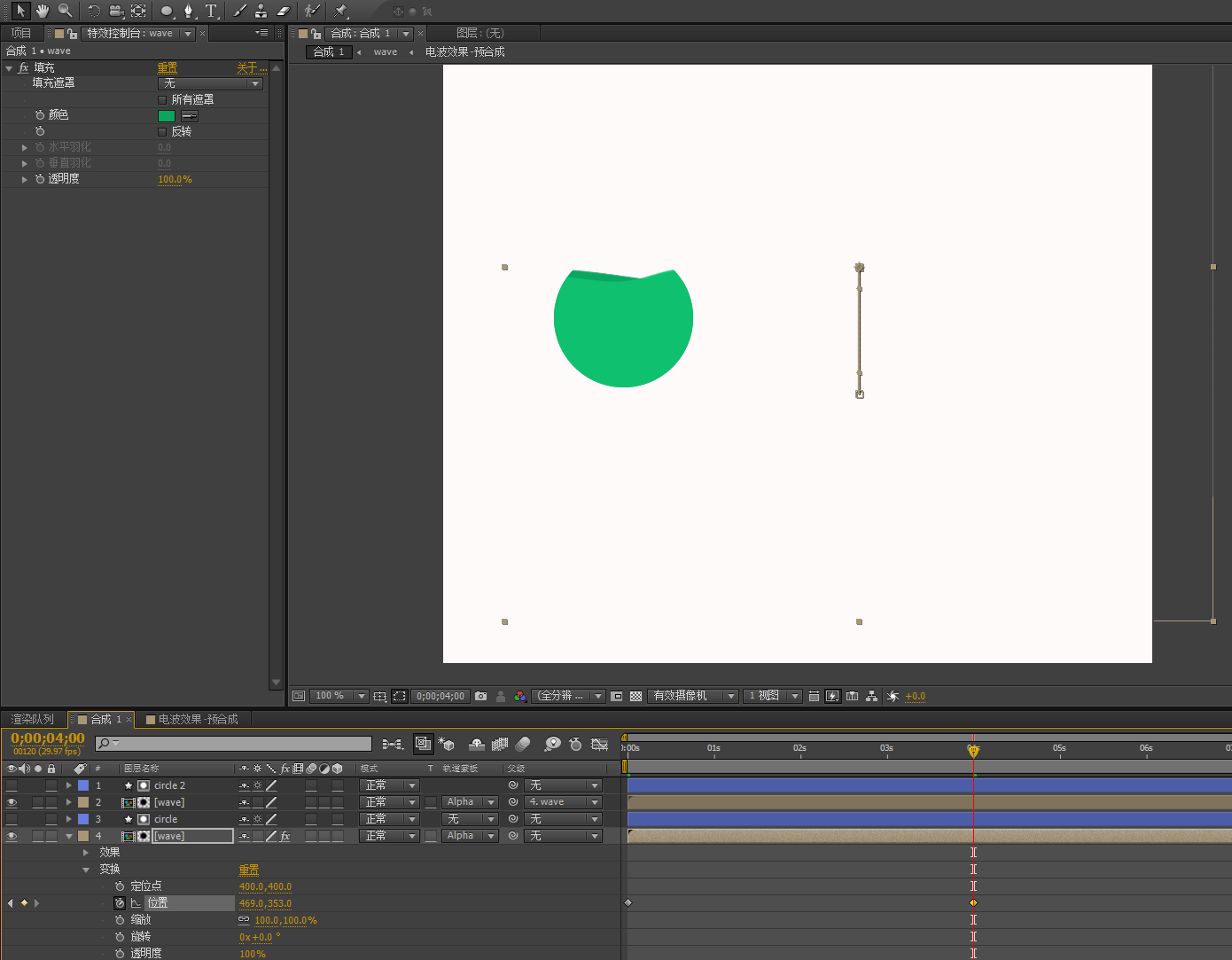Toggle the 位置 stopwatch for keyframing
Screen dimensions: 1232x960
coord(120,903)
